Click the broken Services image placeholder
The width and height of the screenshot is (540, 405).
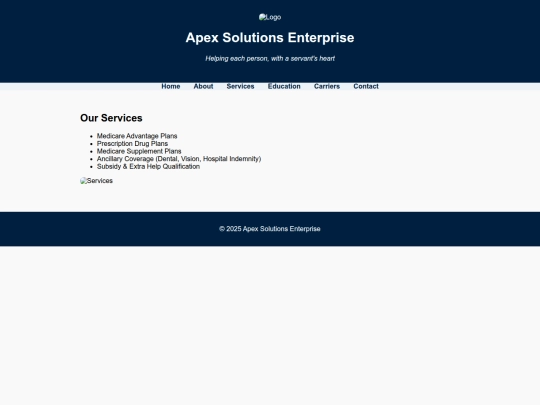tap(96, 181)
